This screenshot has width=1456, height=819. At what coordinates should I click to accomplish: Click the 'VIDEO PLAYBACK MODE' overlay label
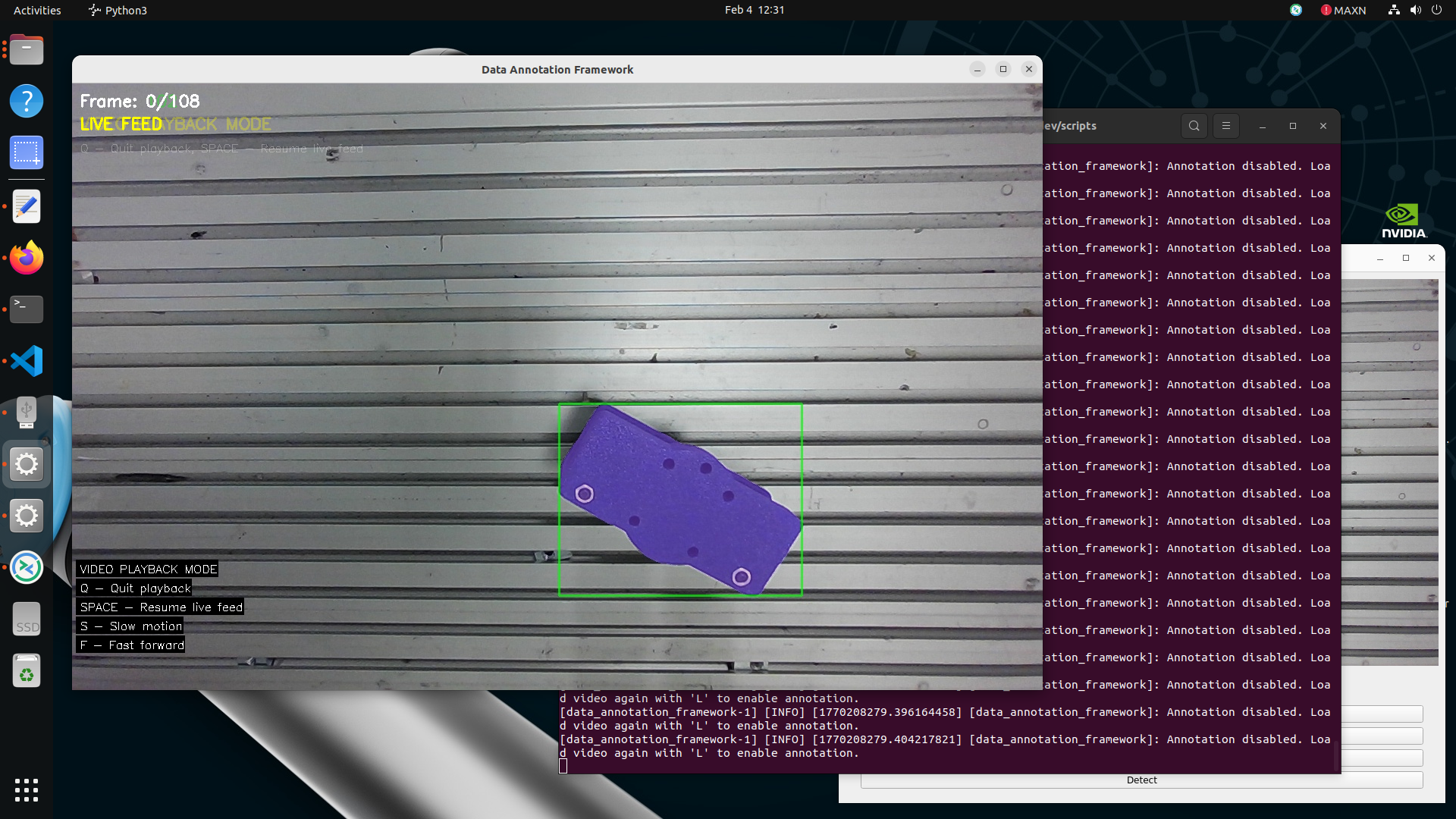[149, 570]
